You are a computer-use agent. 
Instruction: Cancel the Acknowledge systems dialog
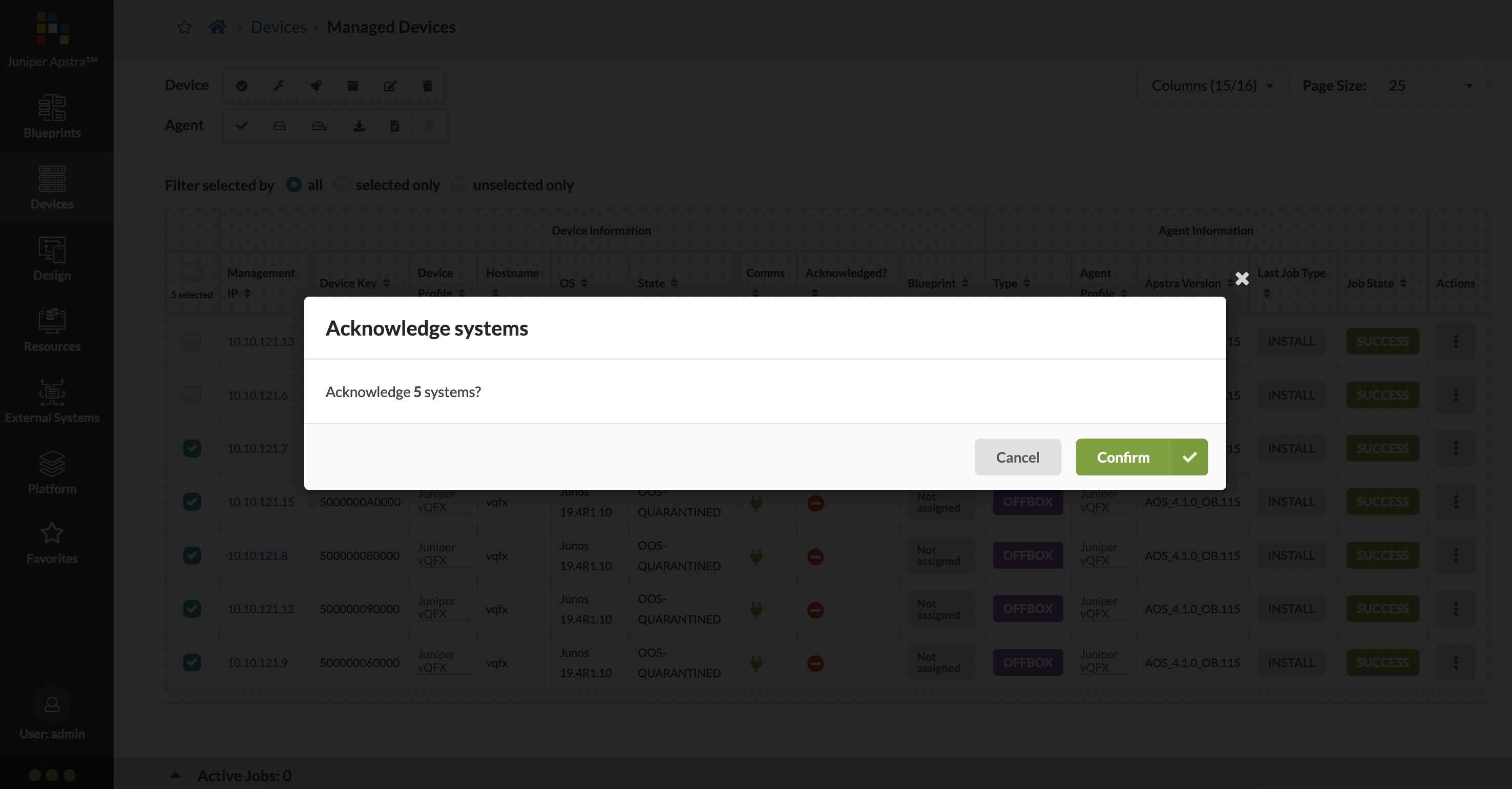click(1018, 456)
